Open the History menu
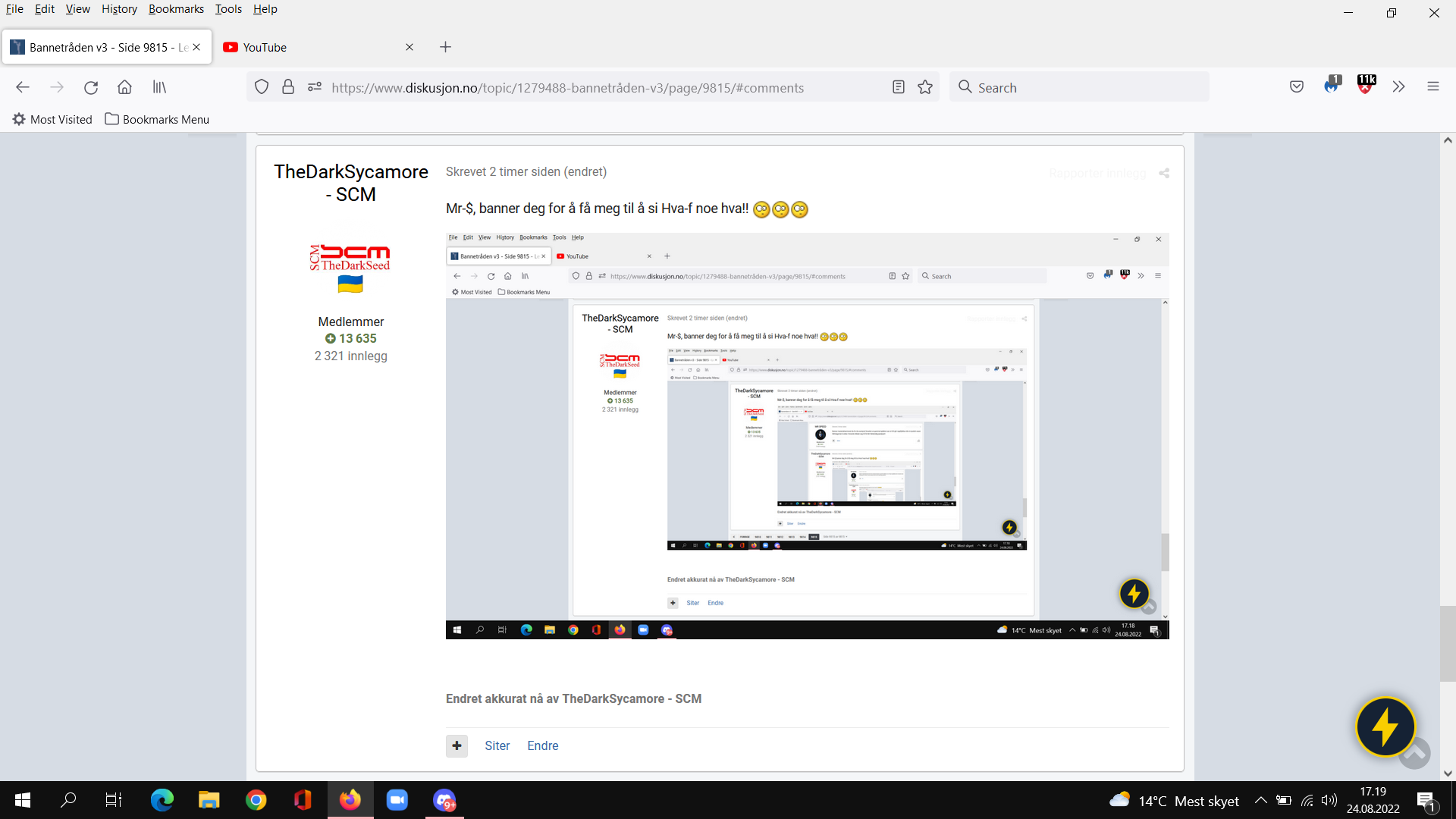Viewport: 1456px width, 819px height. (x=119, y=9)
